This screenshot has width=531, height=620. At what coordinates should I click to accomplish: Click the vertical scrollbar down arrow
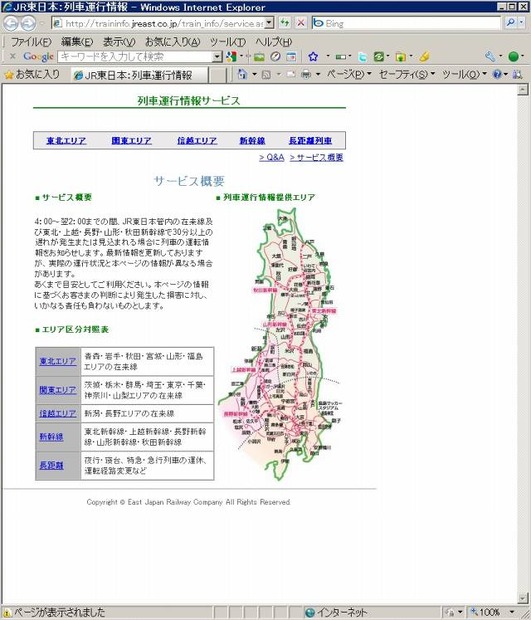pyautogui.click(x=522, y=599)
